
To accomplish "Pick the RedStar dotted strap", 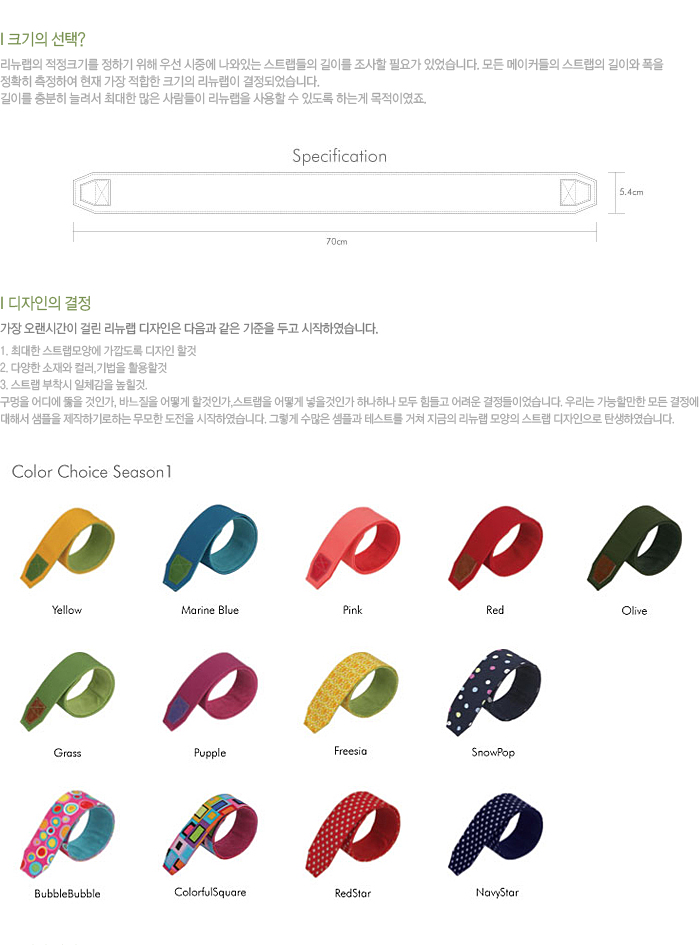I will [x=353, y=835].
